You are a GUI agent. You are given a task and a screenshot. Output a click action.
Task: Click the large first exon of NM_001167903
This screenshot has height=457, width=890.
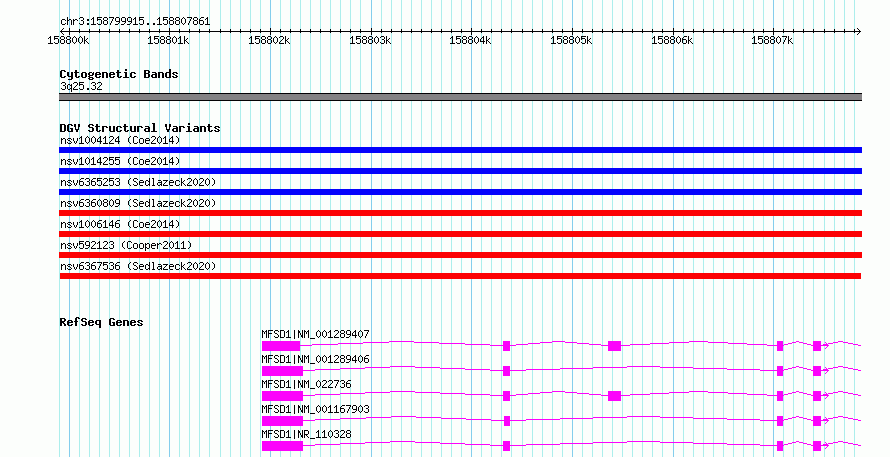coord(282,421)
